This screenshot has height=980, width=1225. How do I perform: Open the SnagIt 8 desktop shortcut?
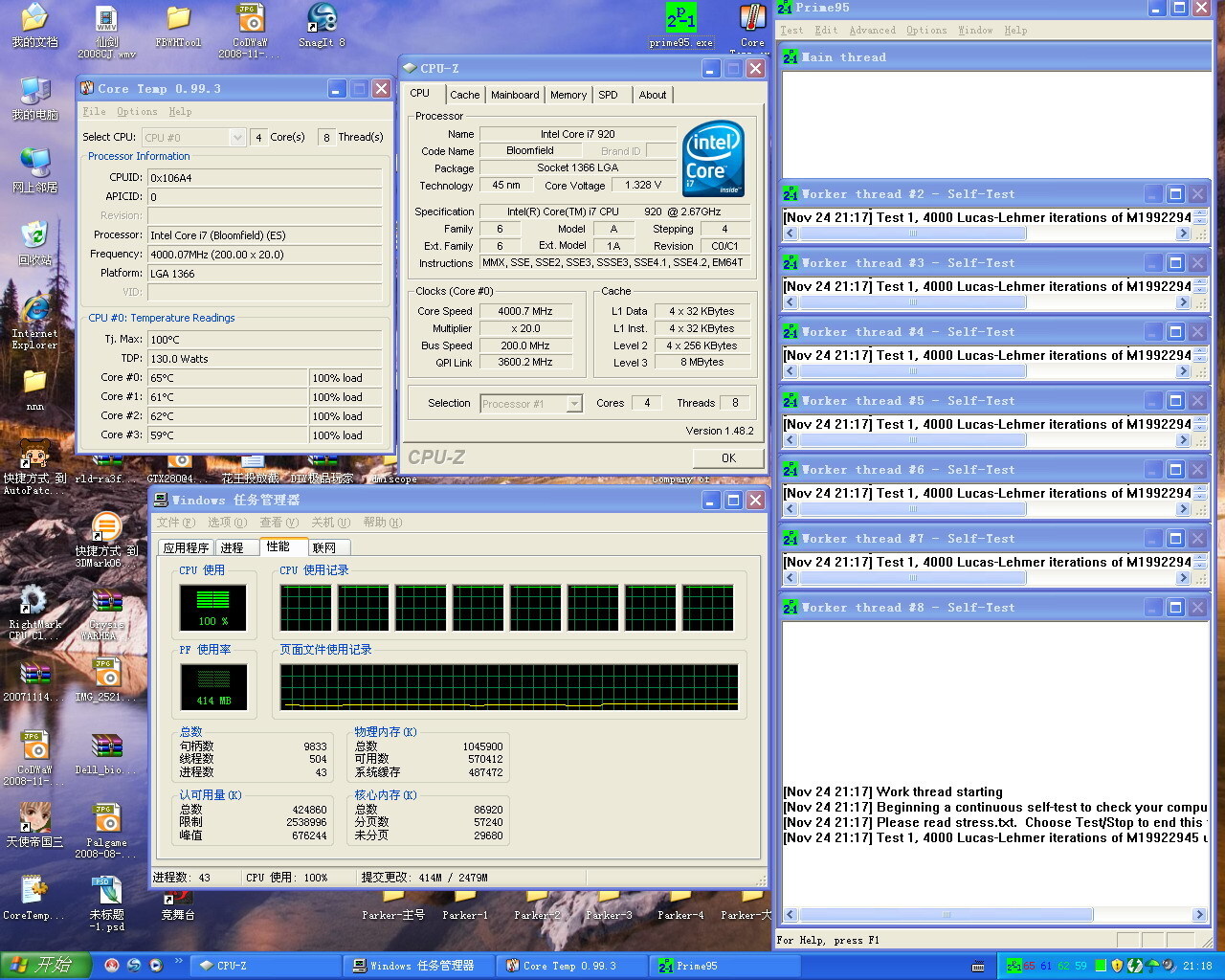tap(322, 19)
